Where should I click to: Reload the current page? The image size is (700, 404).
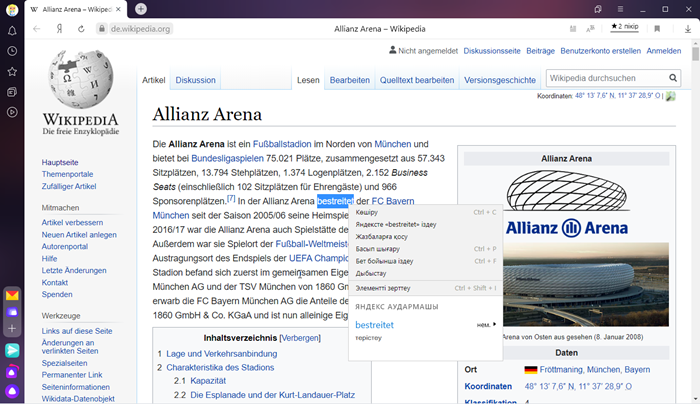[x=81, y=29]
